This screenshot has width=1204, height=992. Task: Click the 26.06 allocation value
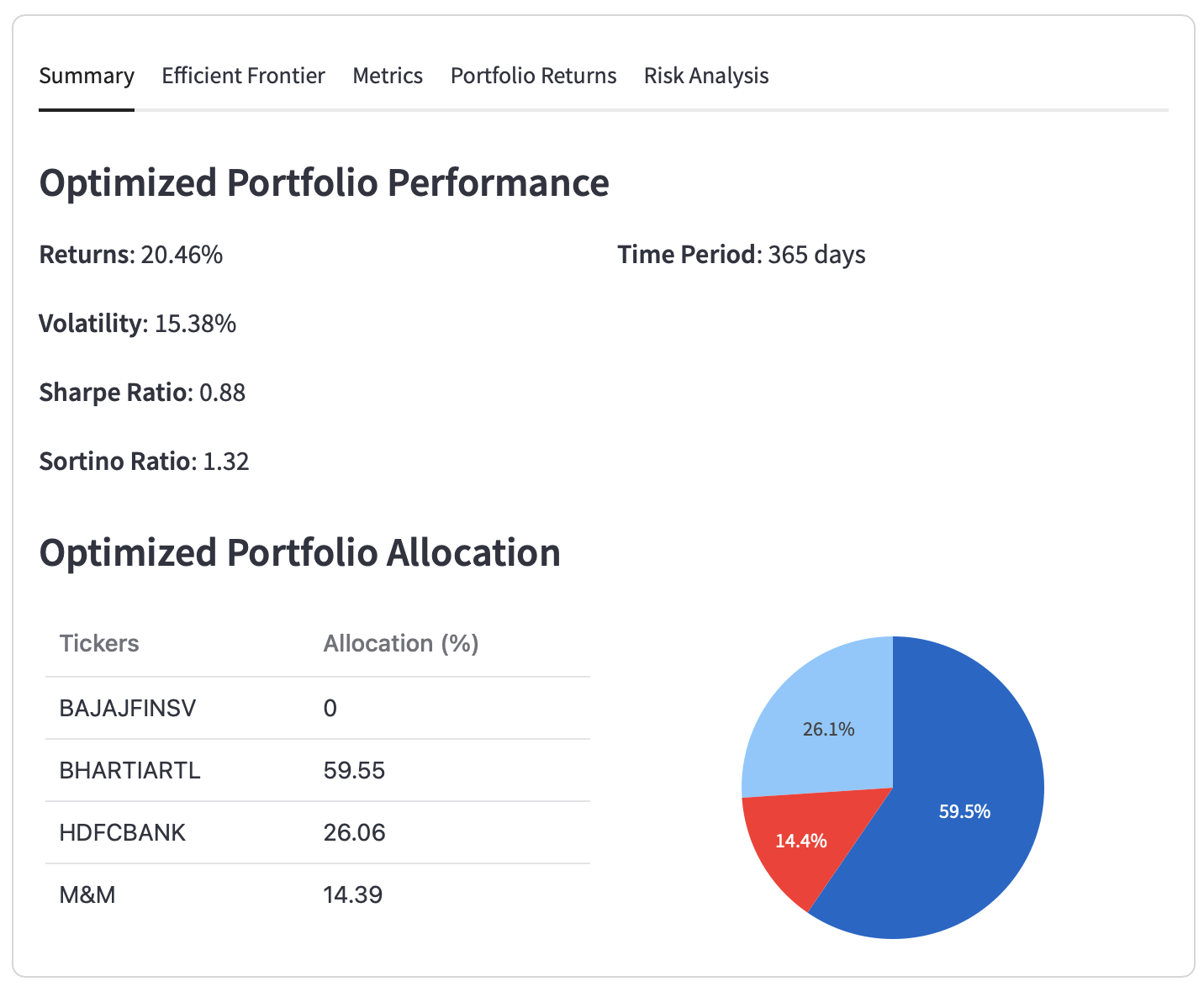(354, 833)
